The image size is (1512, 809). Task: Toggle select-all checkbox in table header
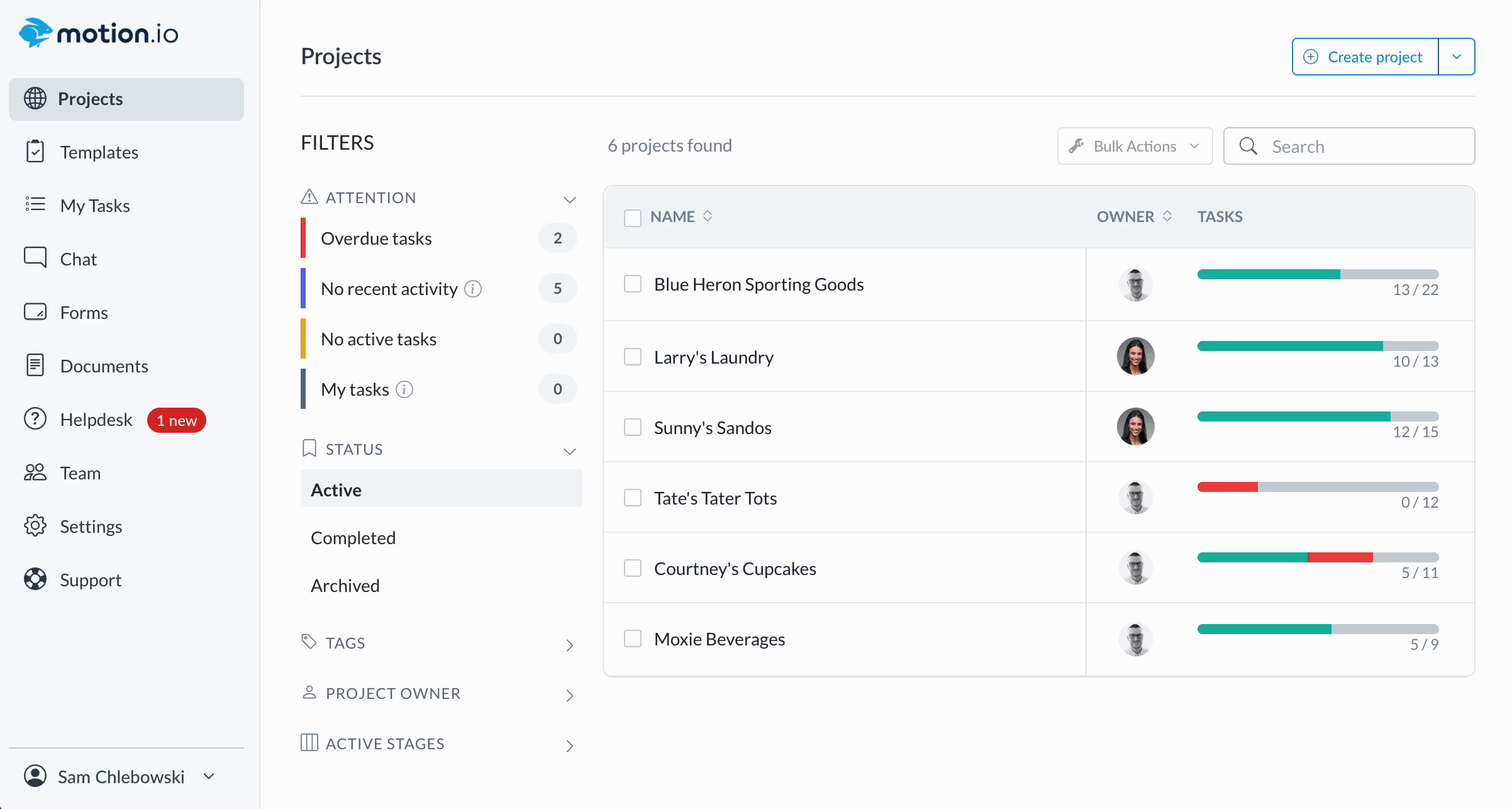(633, 218)
